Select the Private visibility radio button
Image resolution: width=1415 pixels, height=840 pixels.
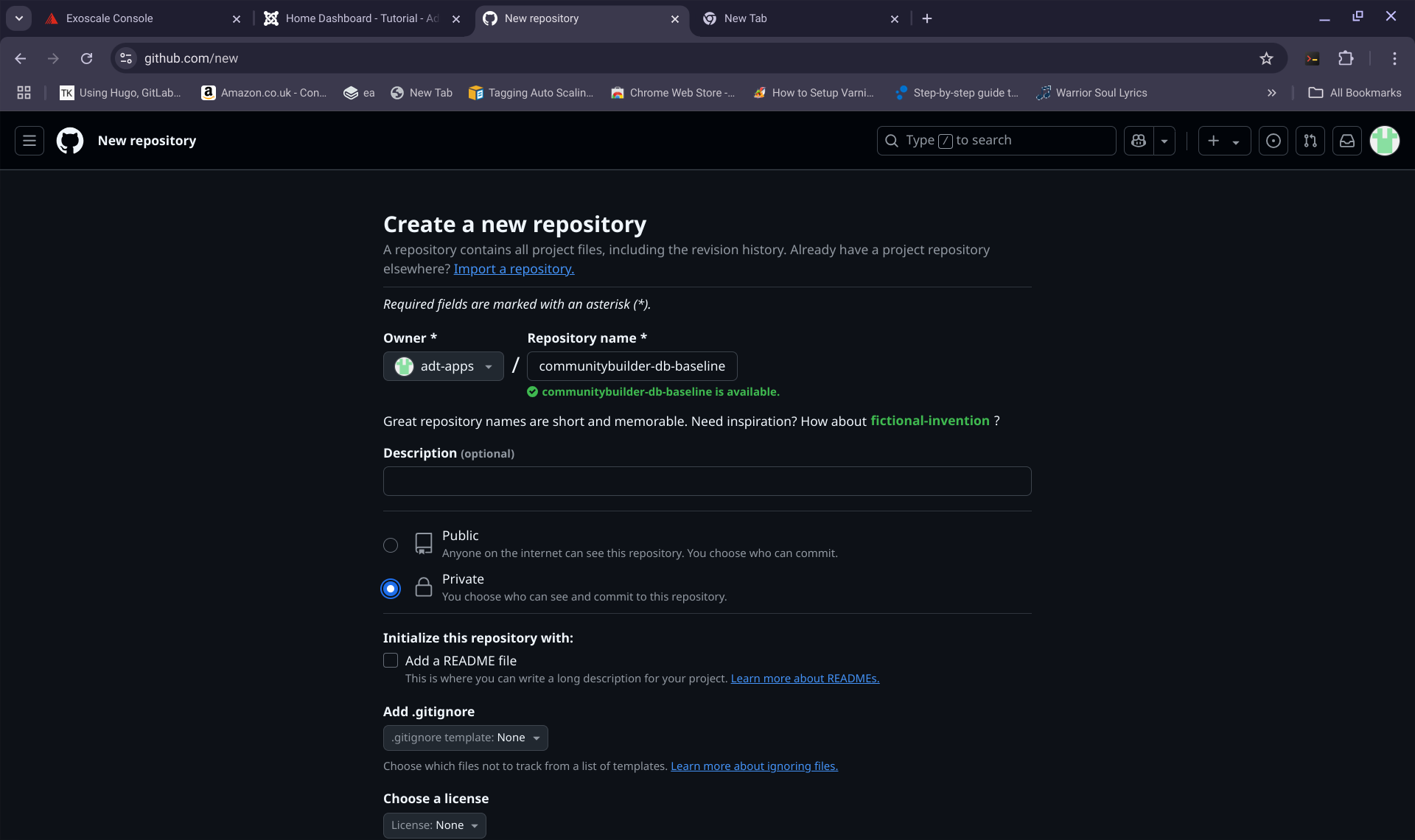[391, 589]
